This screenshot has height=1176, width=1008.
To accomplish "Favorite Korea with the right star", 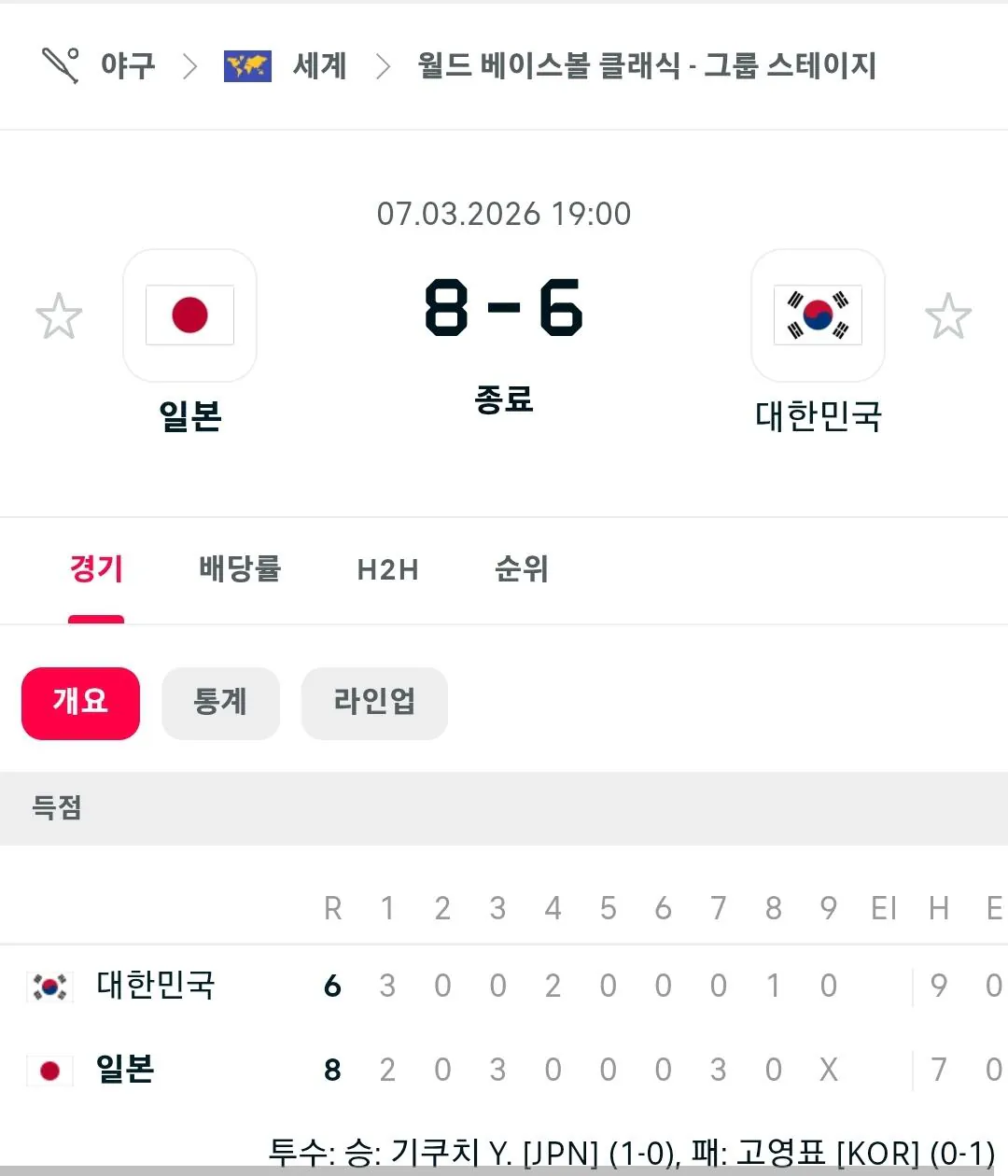I will 948,315.
